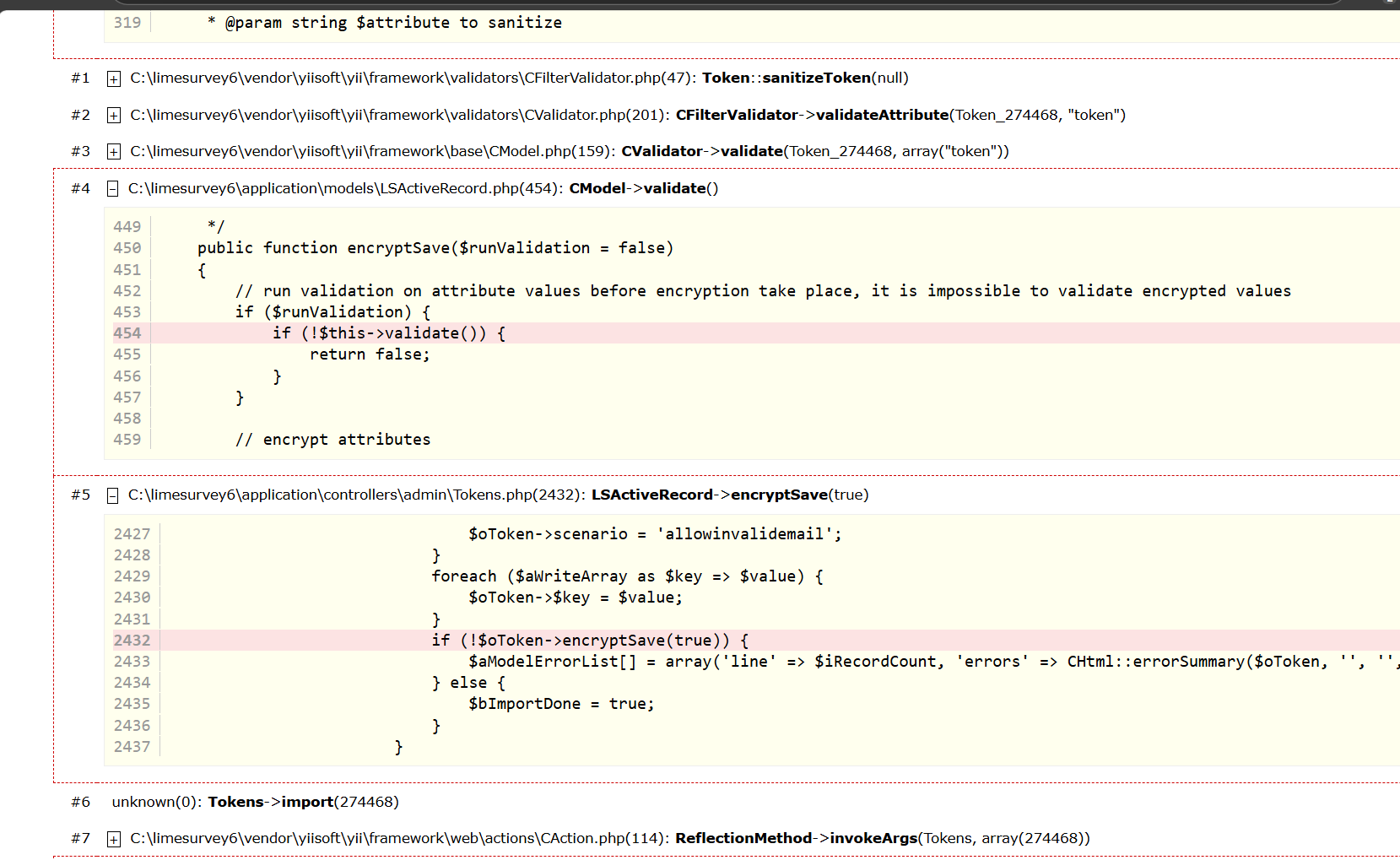
Task: Click highlighted line 454 validate code
Action: coord(389,333)
